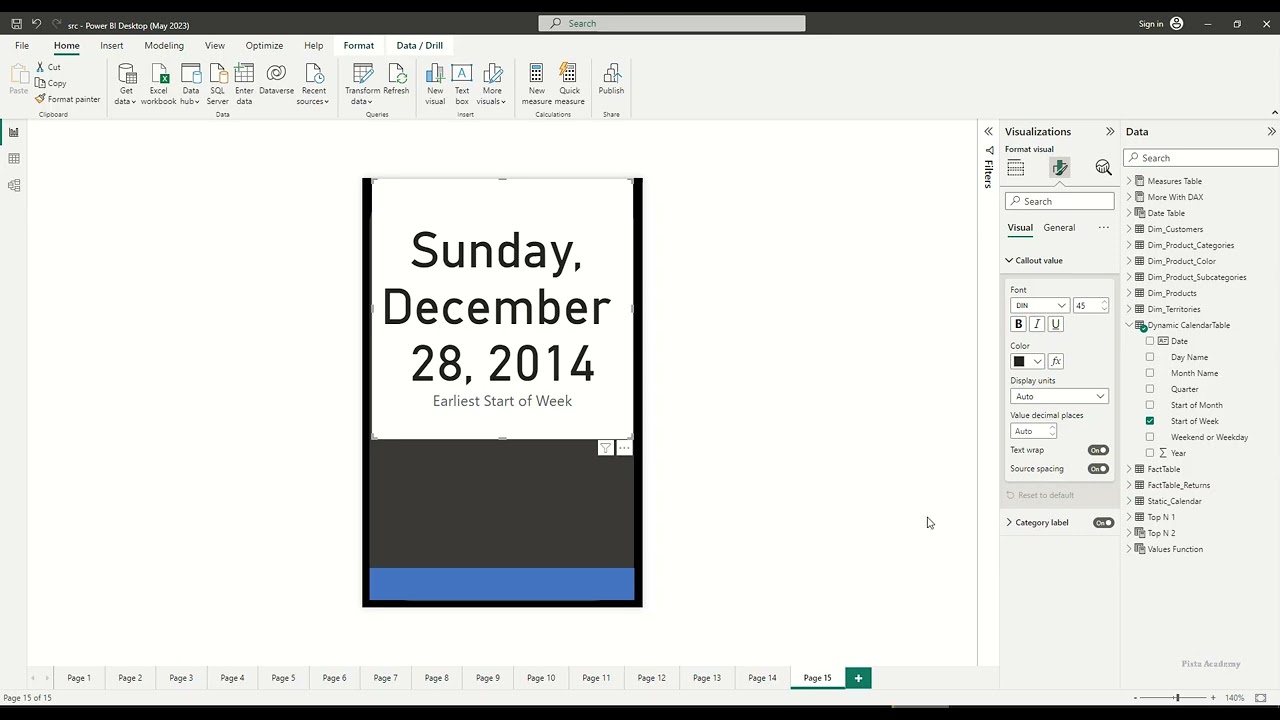Underline the callout value
Viewport: 1280px width, 720px height.
tap(1055, 324)
